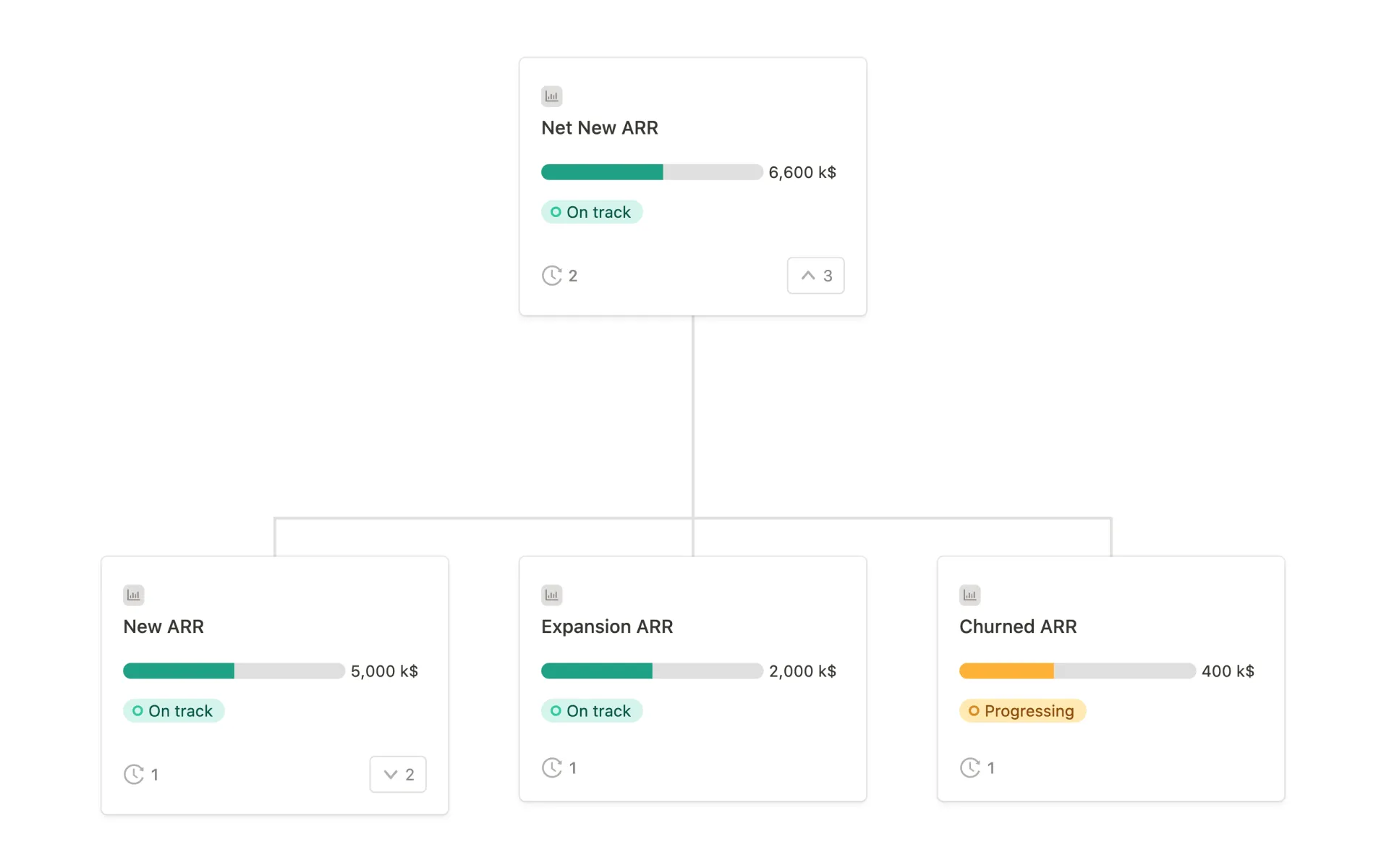Click the chevron showing 3 on Net New ARR
Screen dimensions: 1389x868
tap(815, 275)
